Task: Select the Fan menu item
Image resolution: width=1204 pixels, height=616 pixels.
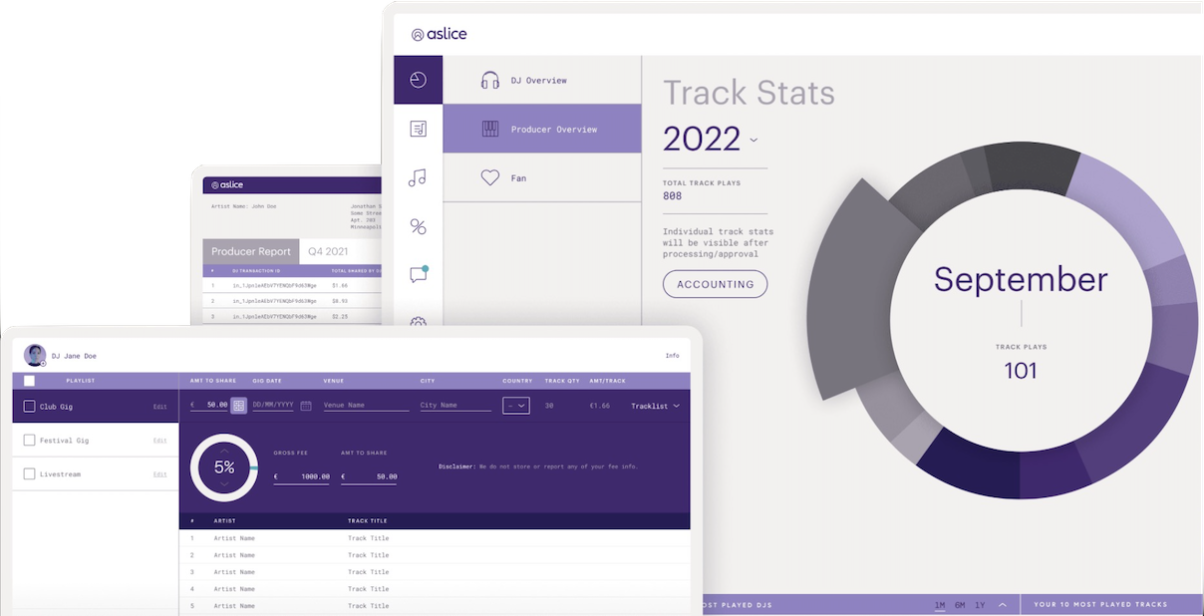Action: coord(519,178)
